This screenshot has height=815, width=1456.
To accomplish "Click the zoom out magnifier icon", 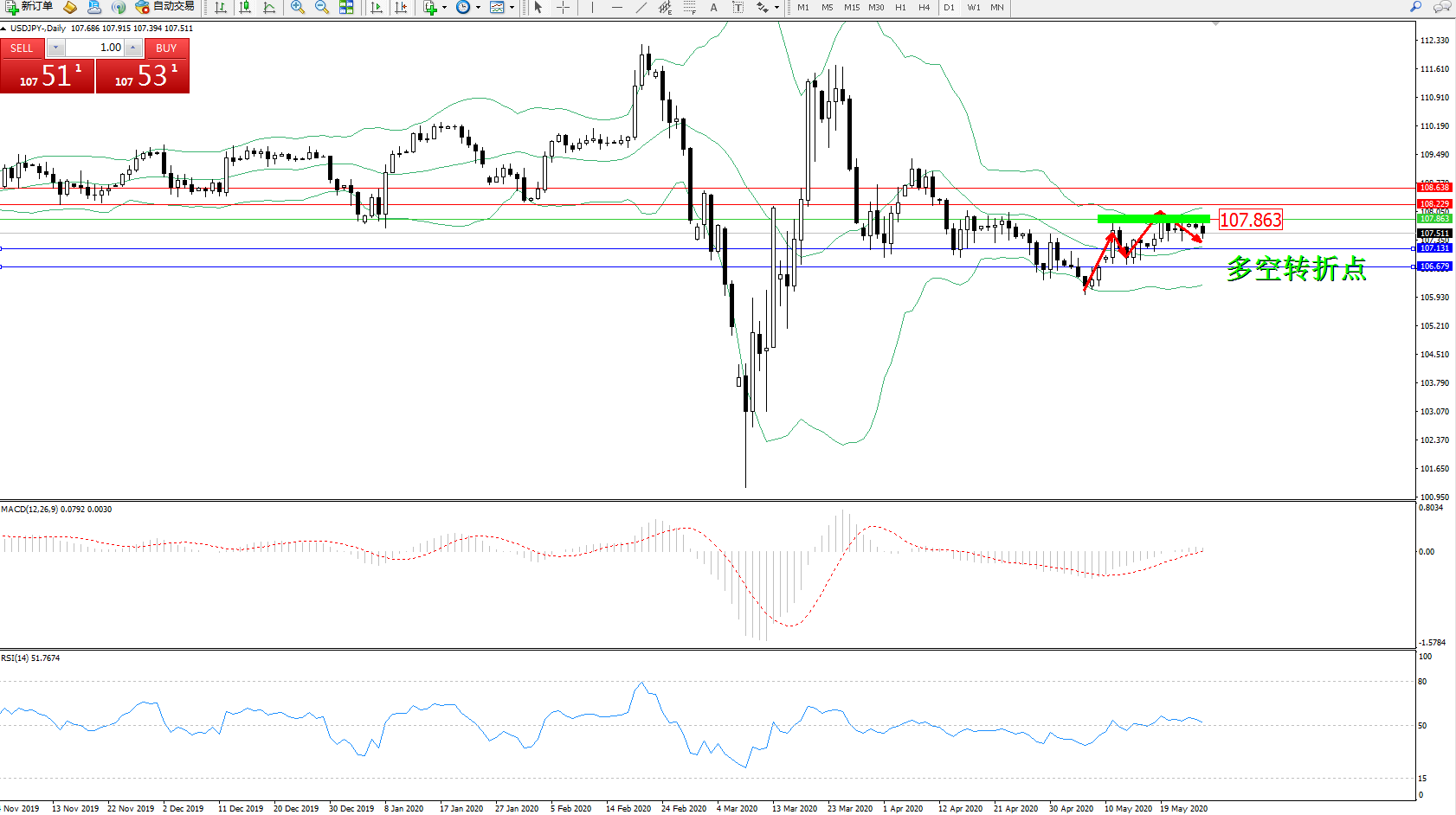I will coord(321,7).
